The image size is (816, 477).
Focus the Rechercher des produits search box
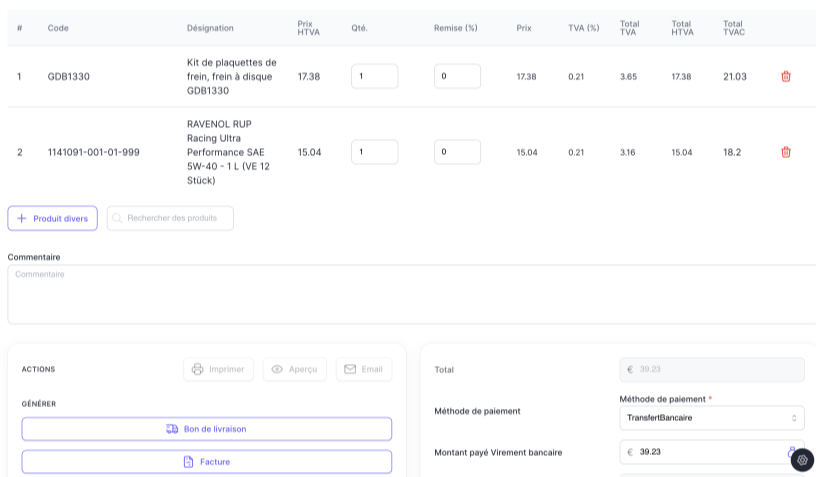point(171,218)
